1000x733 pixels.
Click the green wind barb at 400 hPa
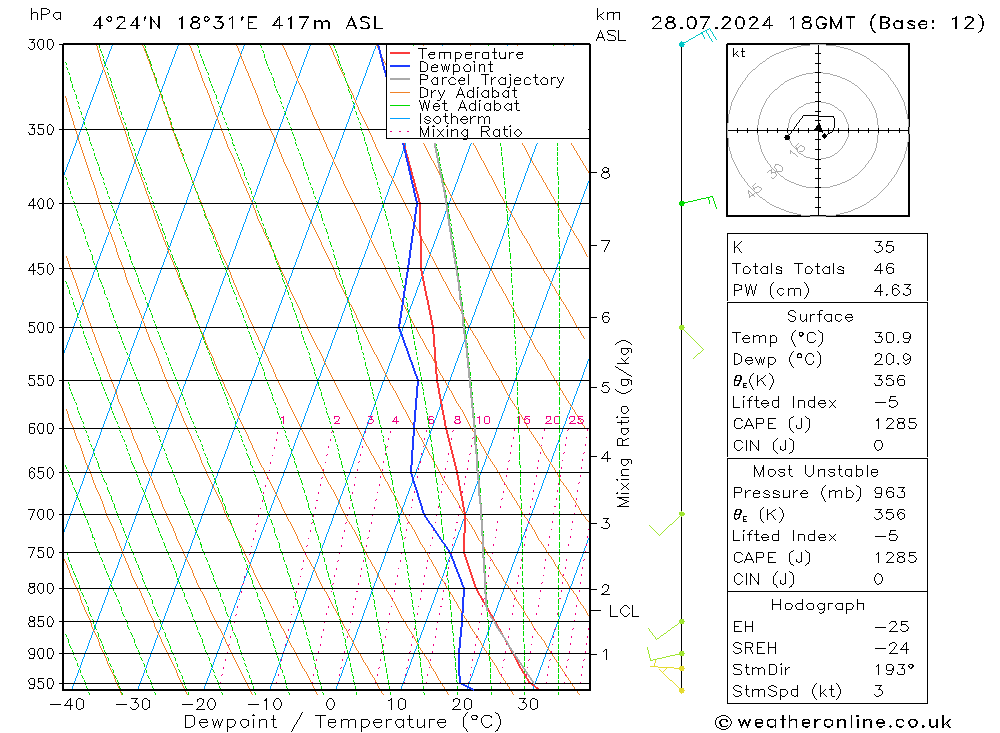click(x=699, y=202)
